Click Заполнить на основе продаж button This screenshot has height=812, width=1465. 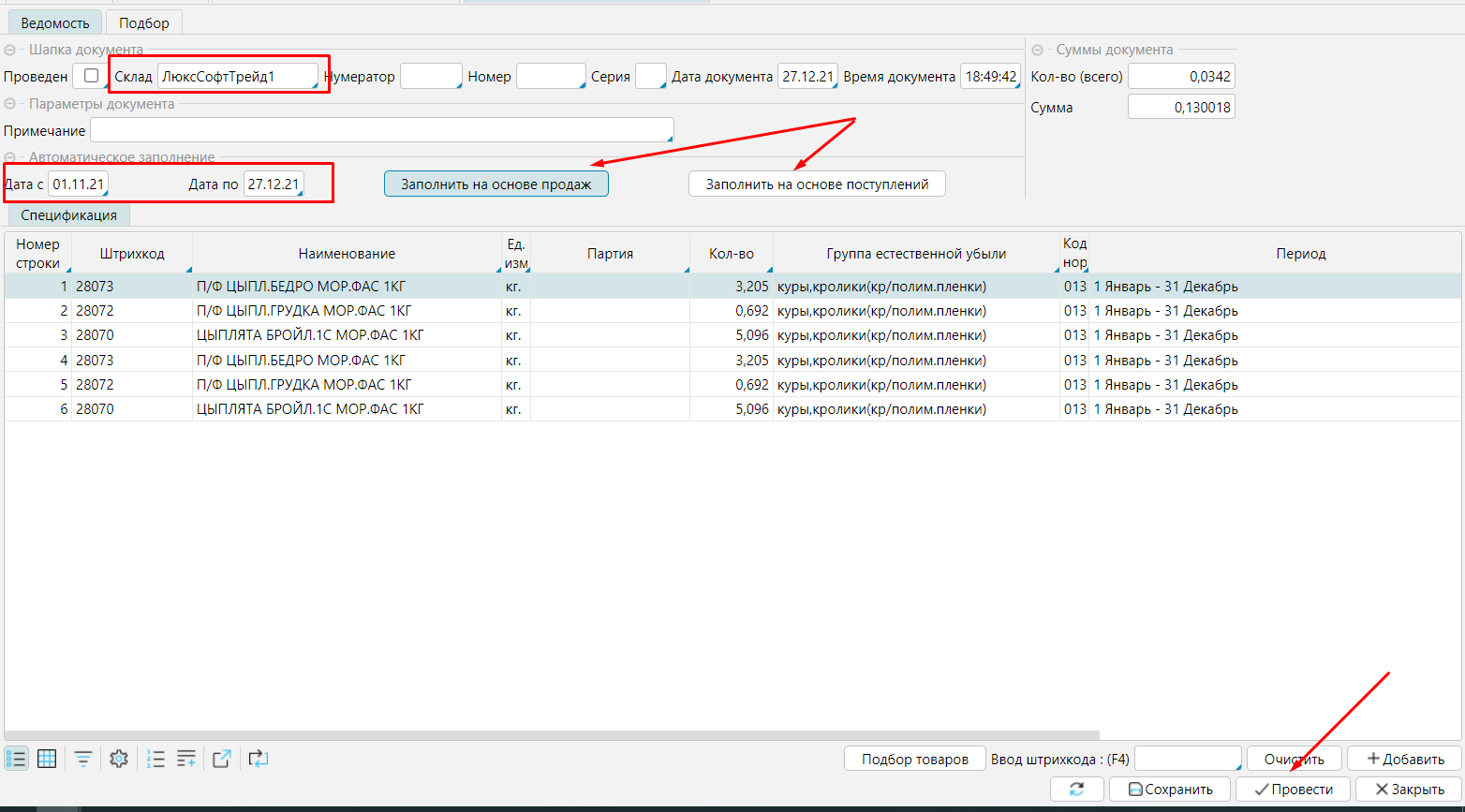pos(496,185)
